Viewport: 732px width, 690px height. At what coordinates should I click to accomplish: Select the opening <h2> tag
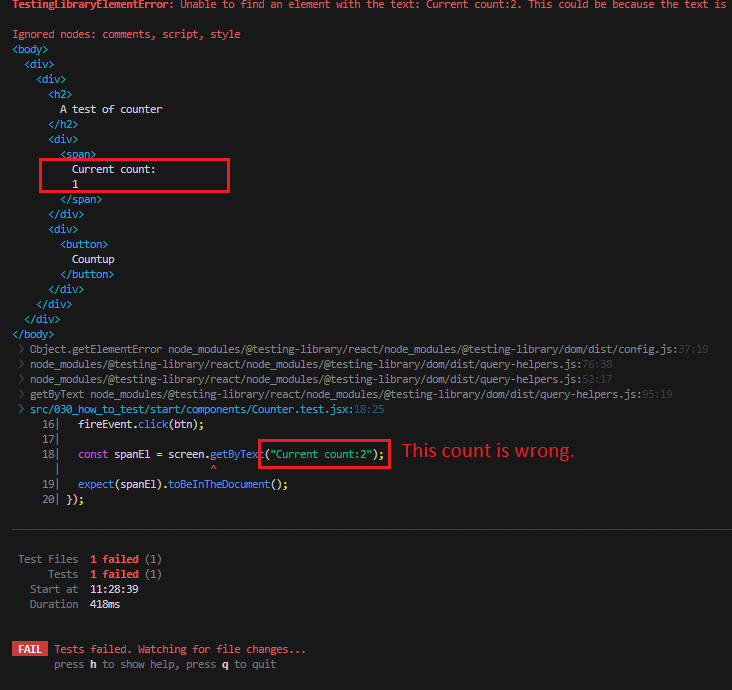pos(60,94)
